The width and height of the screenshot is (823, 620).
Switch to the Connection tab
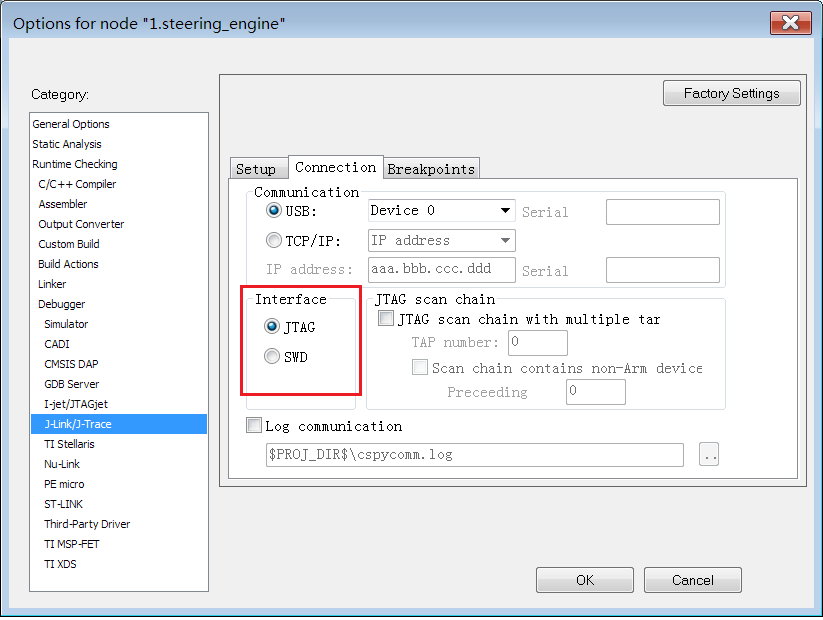(x=335, y=167)
